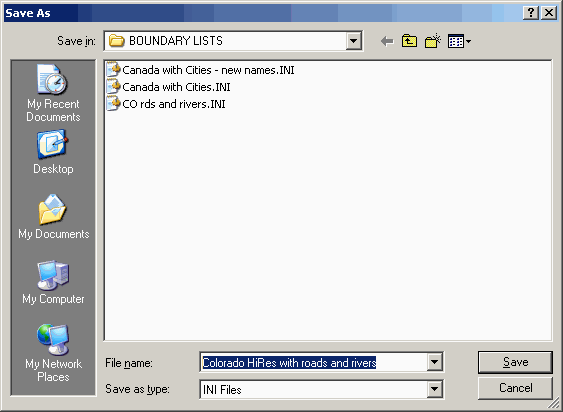Navigate up one folder level
Screen dimensions: 563x412
[x=409, y=41]
